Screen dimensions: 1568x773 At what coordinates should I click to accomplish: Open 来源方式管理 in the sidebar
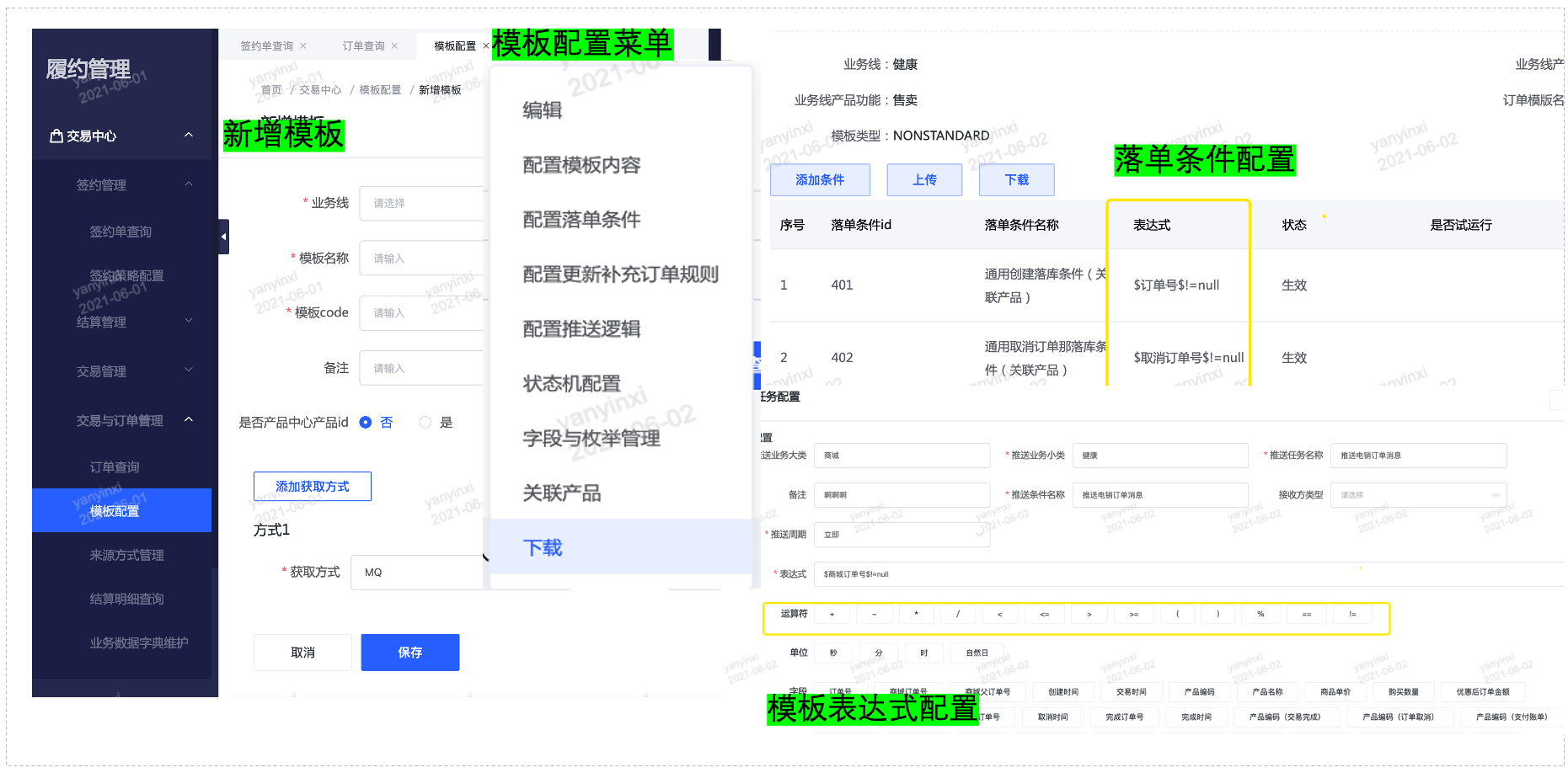tap(126, 555)
